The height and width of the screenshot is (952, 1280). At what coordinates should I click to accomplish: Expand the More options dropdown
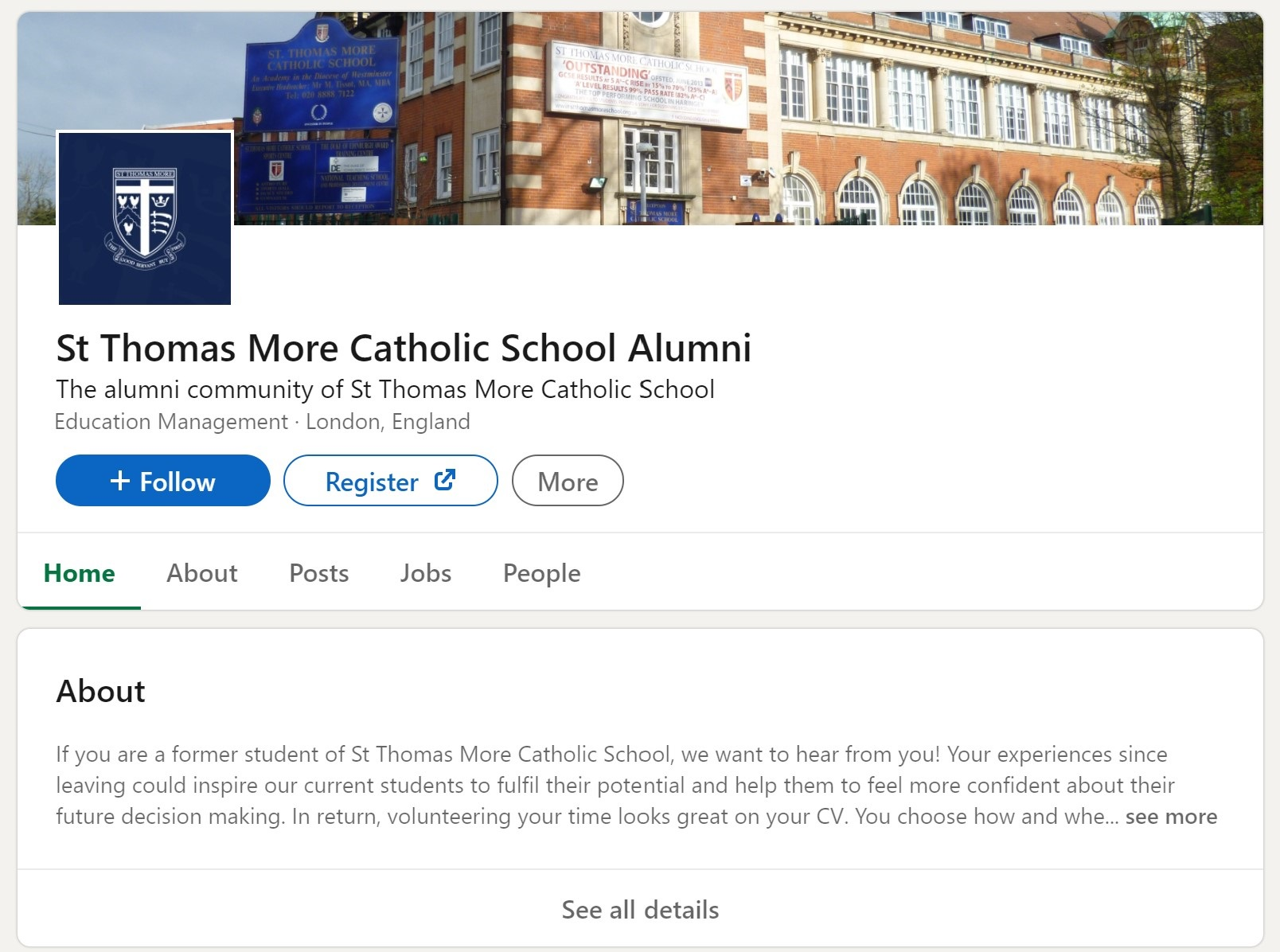click(568, 481)
